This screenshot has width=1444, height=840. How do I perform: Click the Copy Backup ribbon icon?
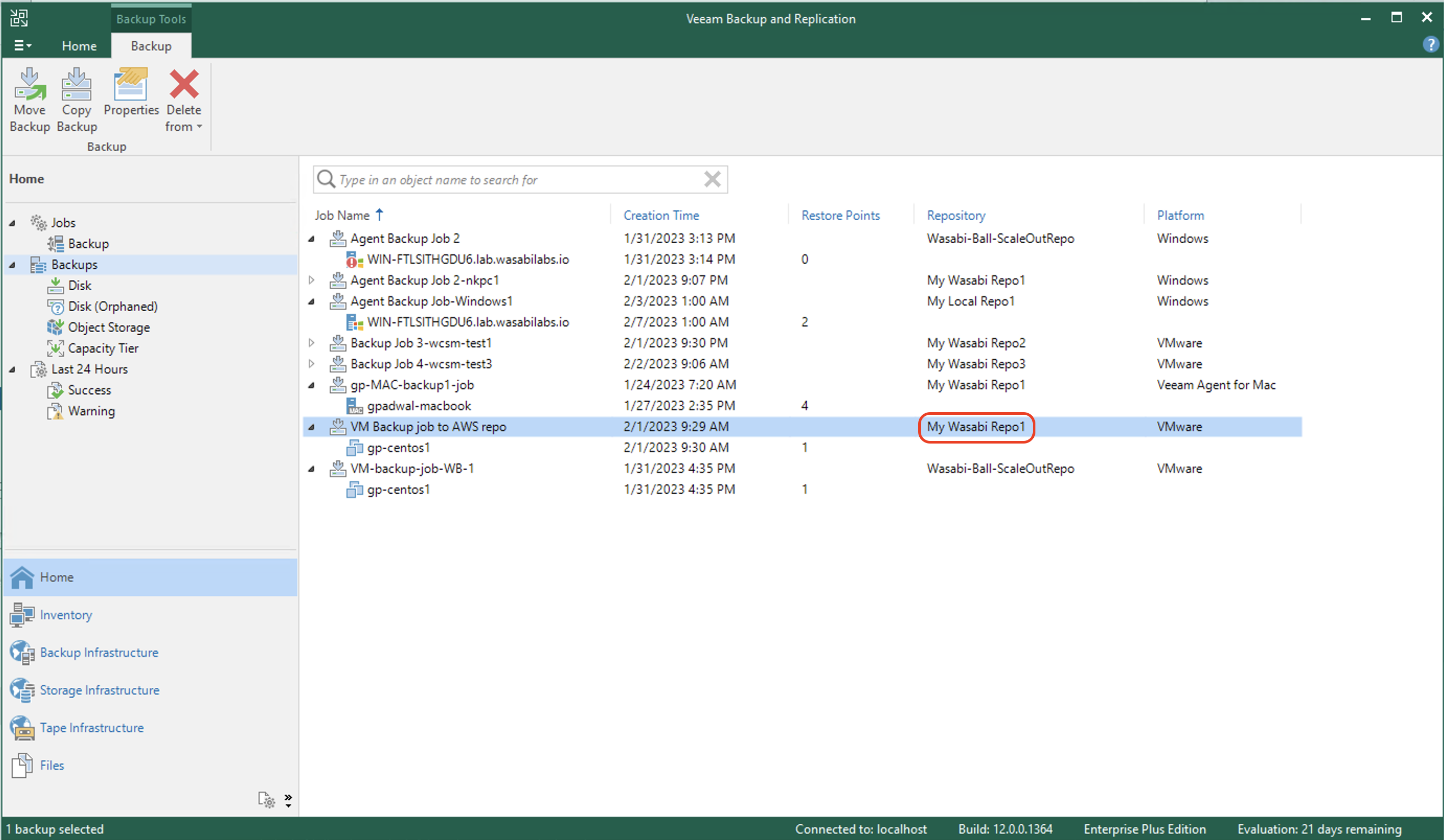pos(76,84)
